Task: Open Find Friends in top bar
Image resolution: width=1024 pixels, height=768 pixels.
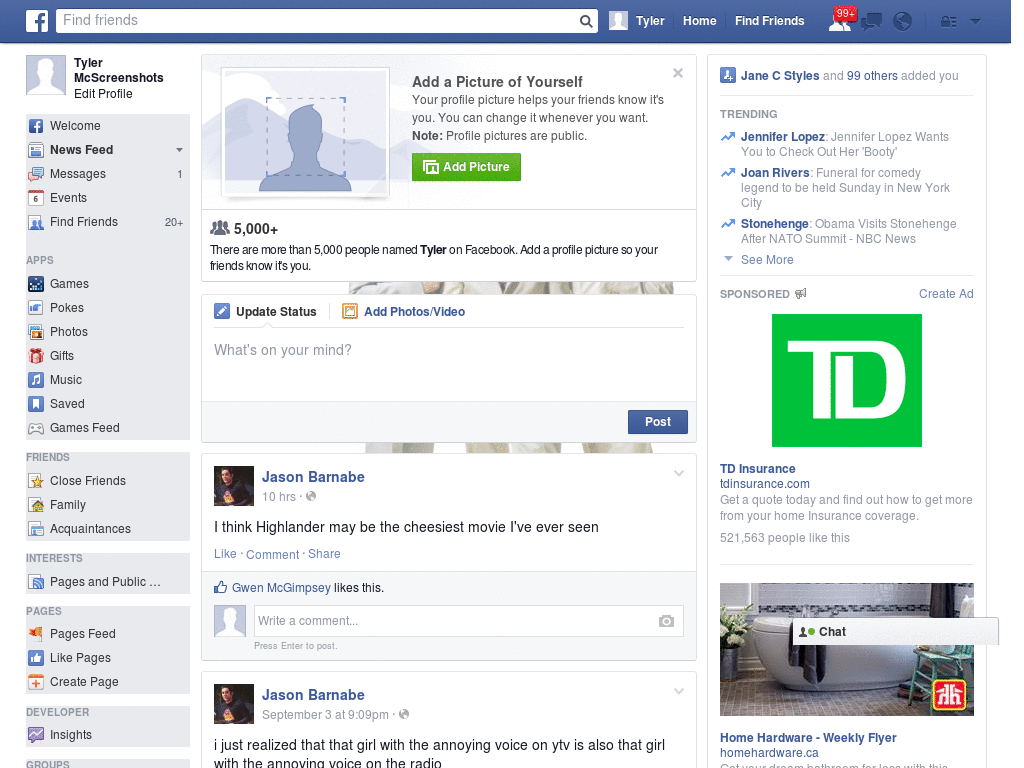Action: 769,21
